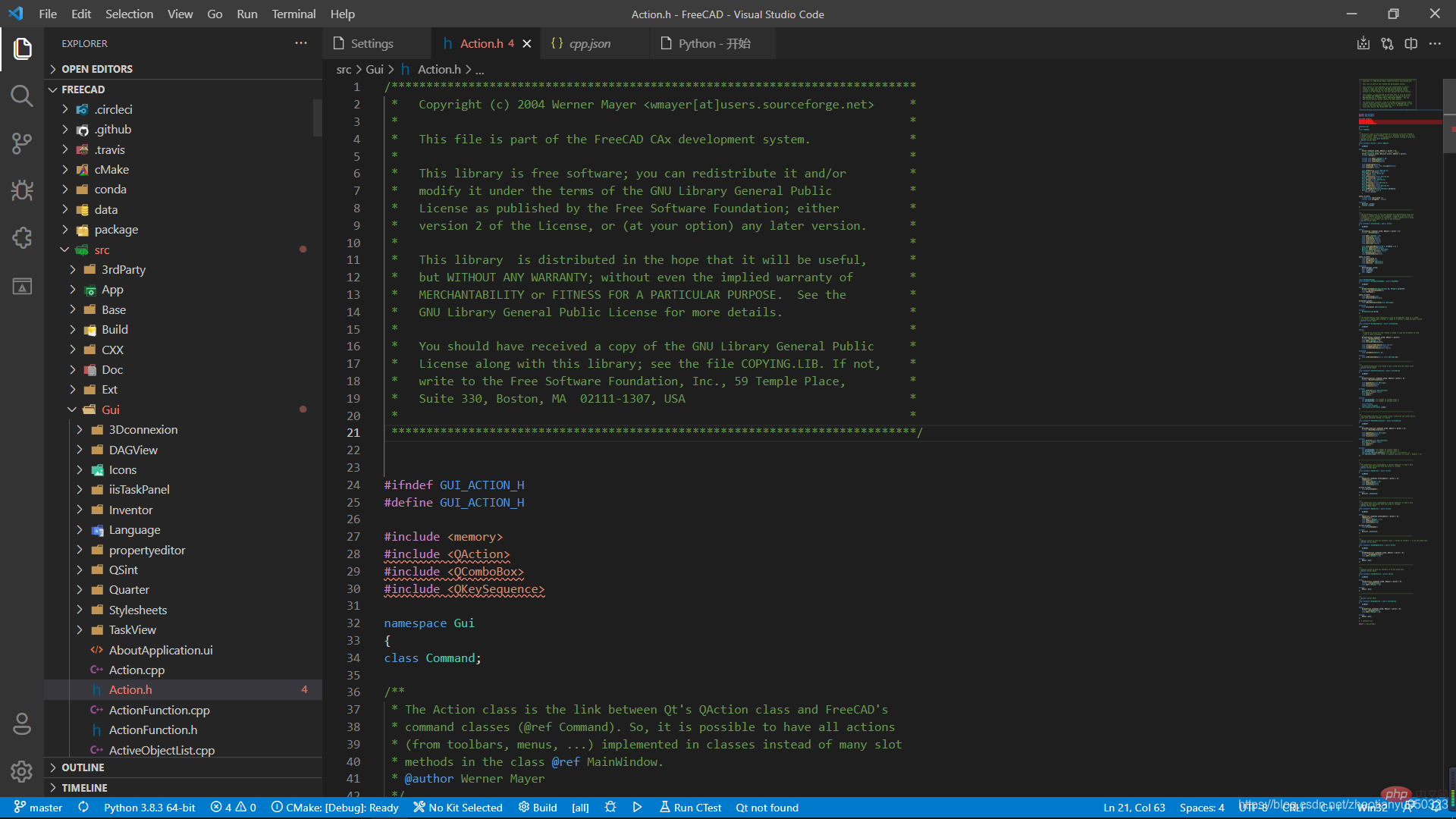The image size is (1456, 819).
Task: Switch to the cpp.json tab
Action: click(x=589, y=44)
